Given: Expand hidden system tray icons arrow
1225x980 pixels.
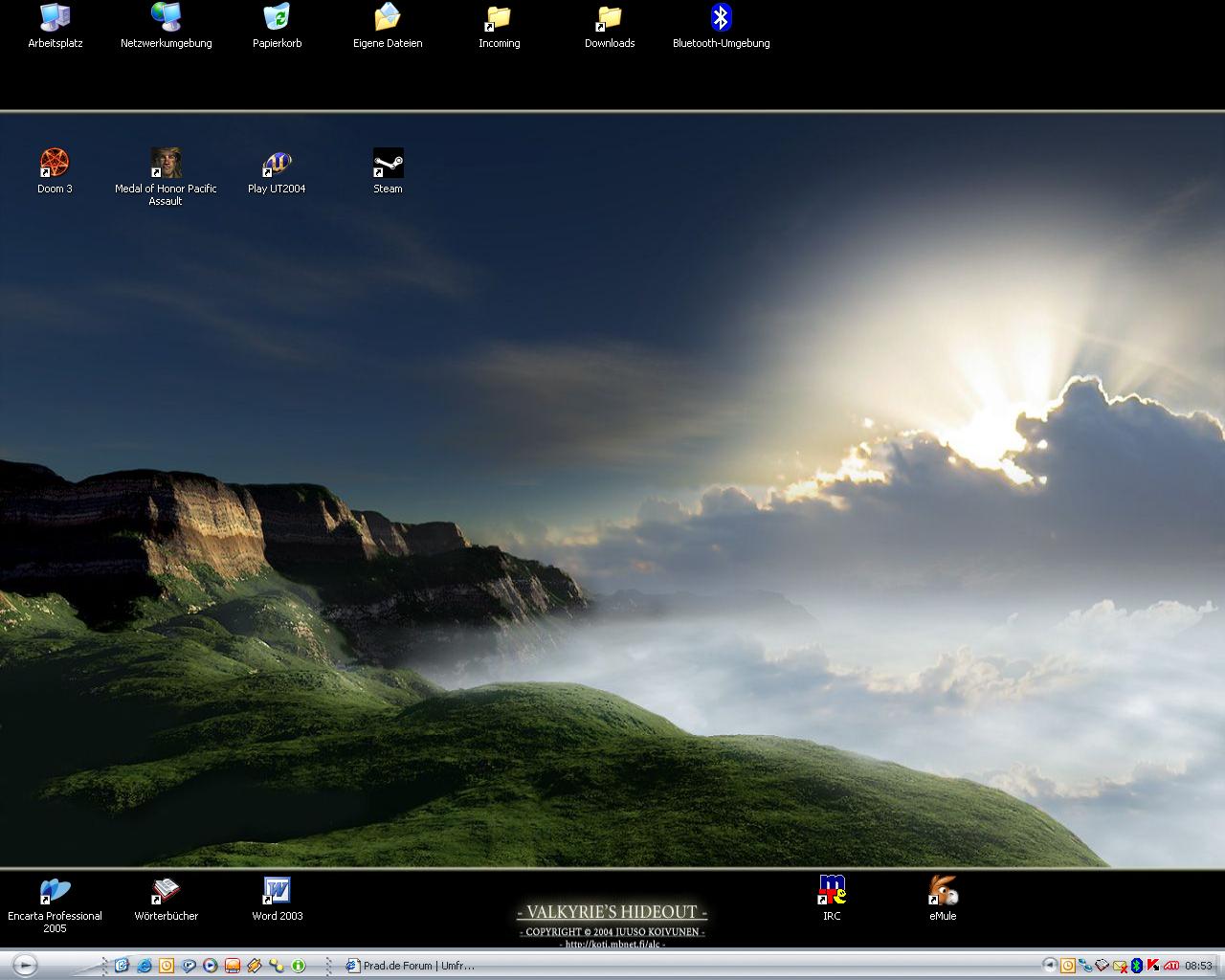Looking at the screenshot, I should pos(1050,966).
